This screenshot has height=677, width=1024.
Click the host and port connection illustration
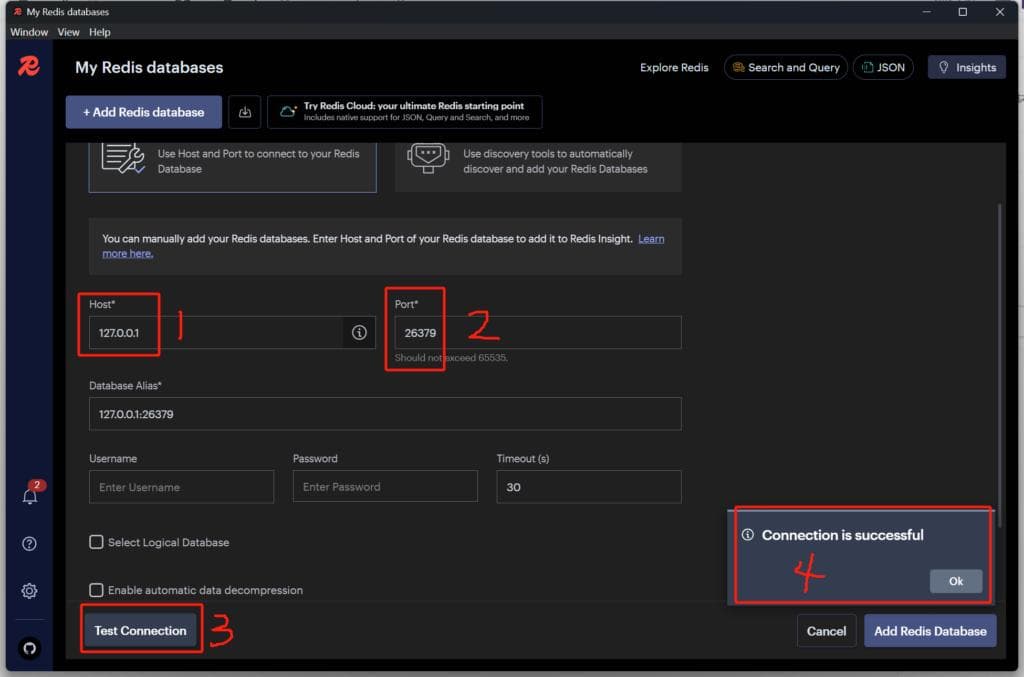coord(123,159)
